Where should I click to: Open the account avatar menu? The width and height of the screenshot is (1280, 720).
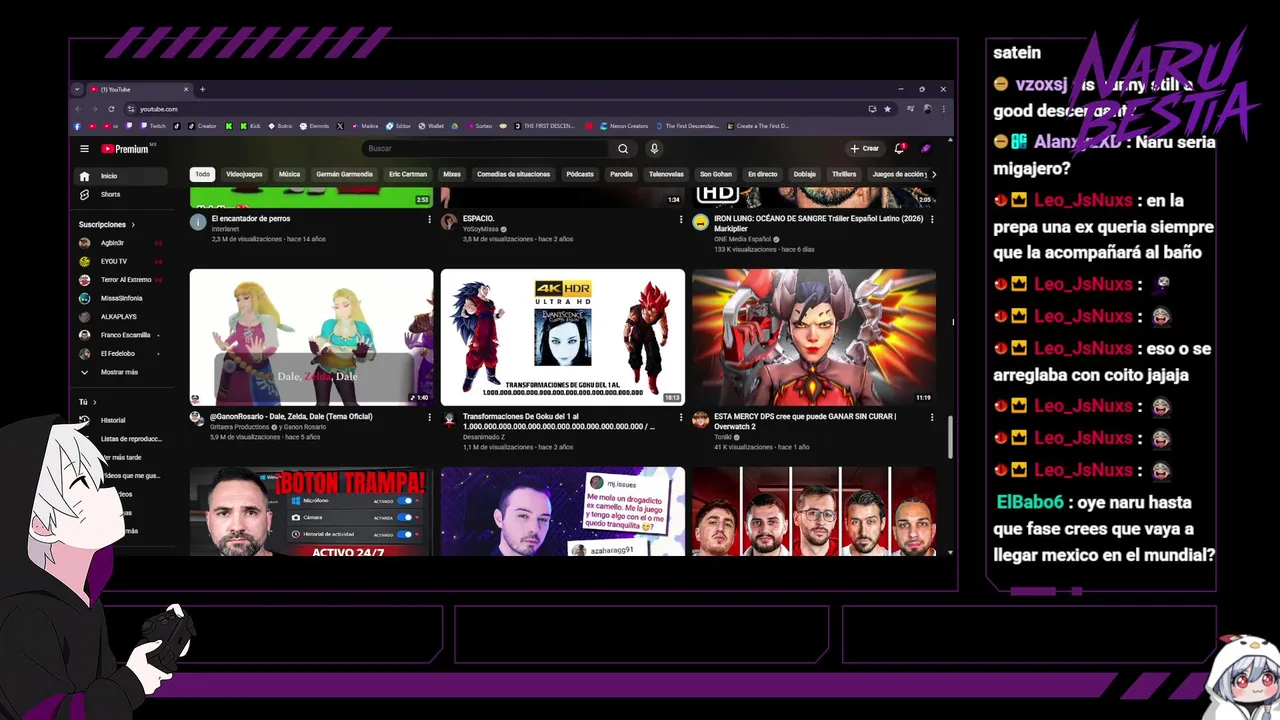926,148
